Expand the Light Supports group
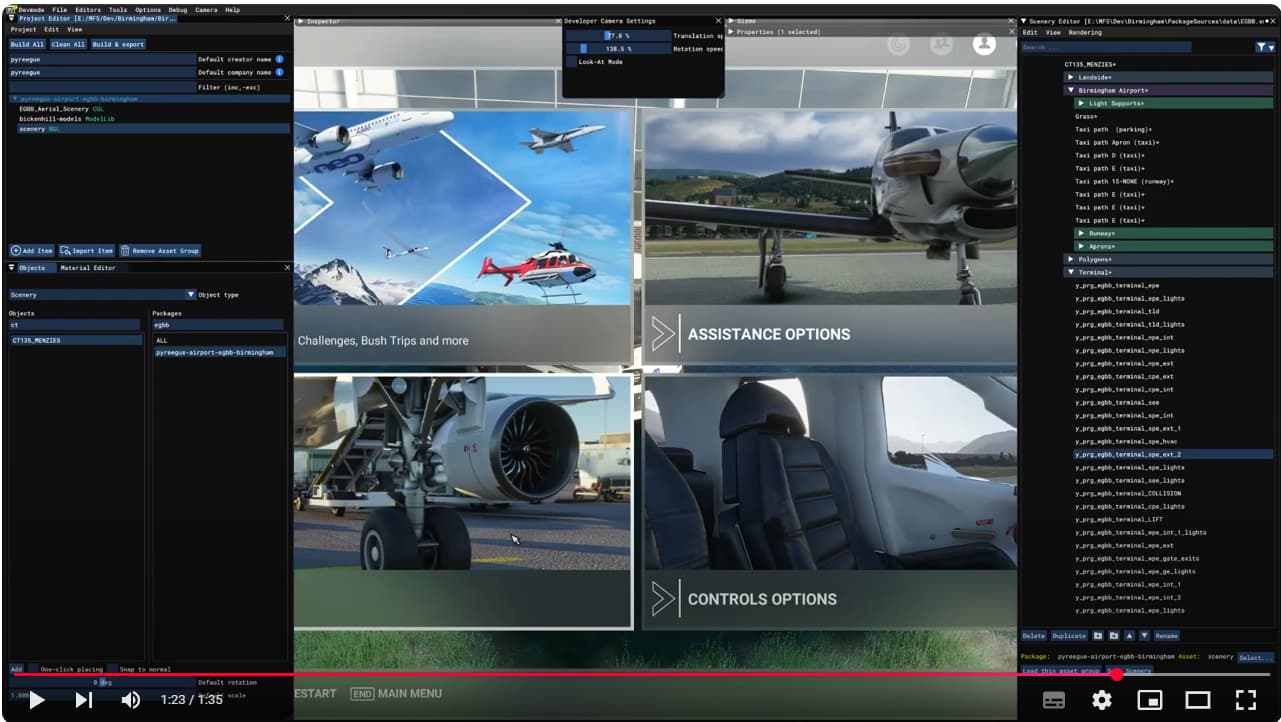1281x722 pixels. pos(1081,103)
